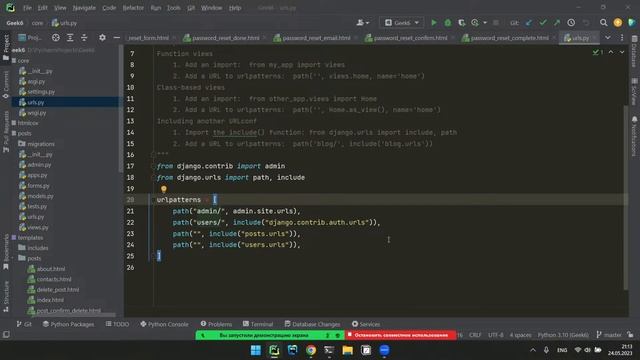
Task: Open the Python Console tool window
Action: coord(164,324)
